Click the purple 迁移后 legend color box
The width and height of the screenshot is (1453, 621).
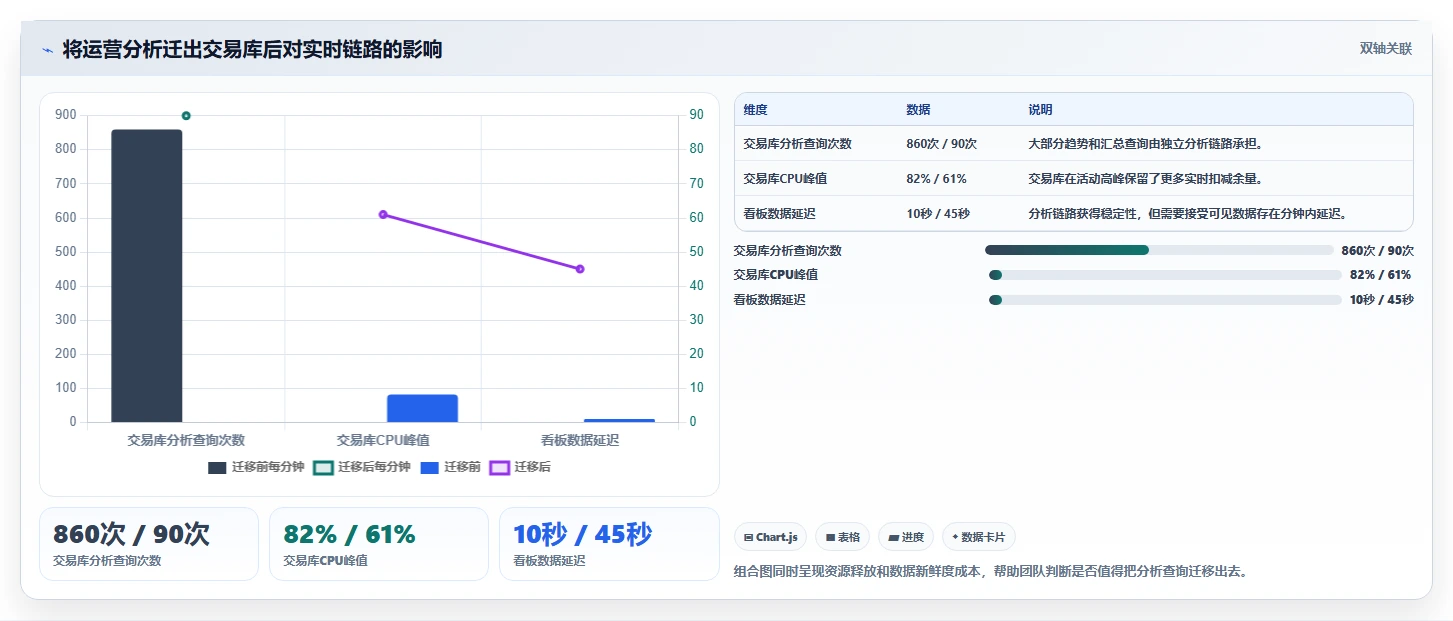[499, 467]
